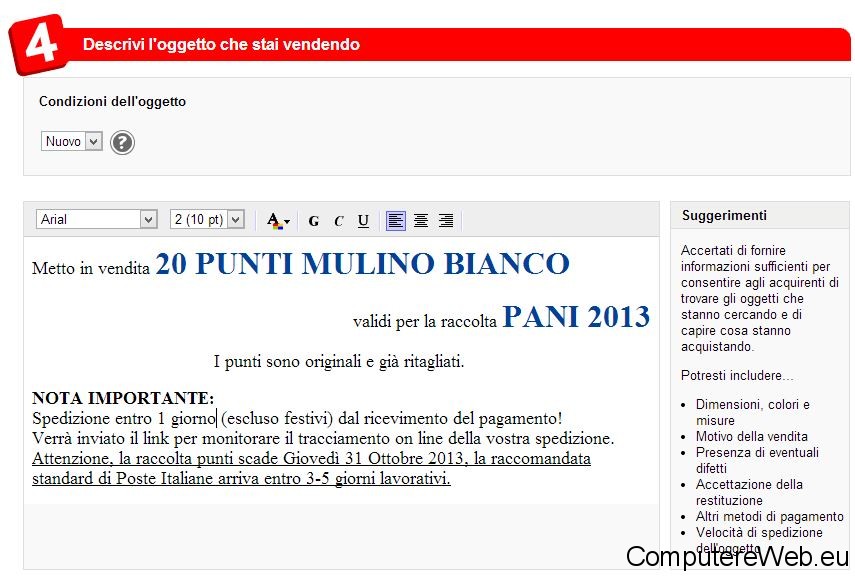Screen dimensions: 855x576
Task: Open the Arial font family dropdown
Action: [97, 219]
